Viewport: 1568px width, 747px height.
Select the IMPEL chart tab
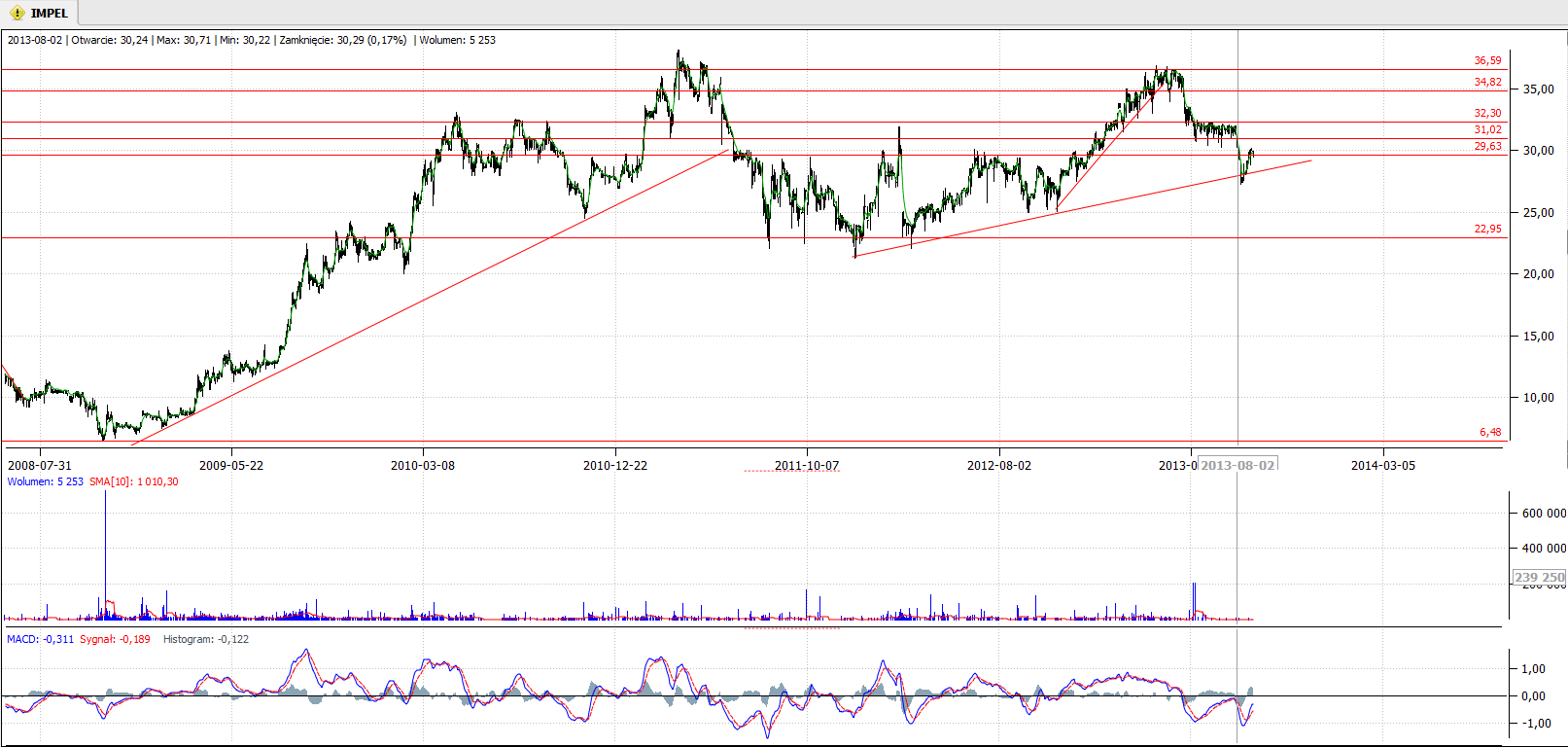[x=40, y=13]
